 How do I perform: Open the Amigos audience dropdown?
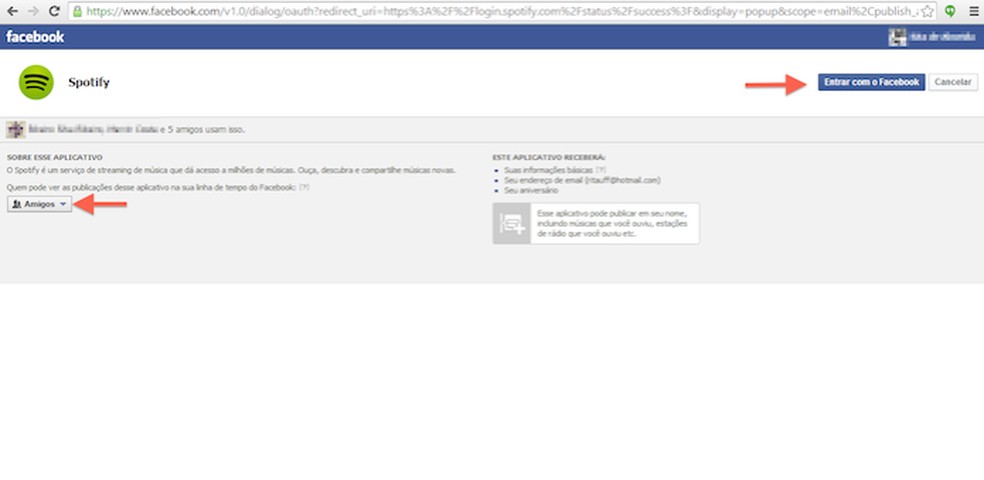(x=40, y=205)
